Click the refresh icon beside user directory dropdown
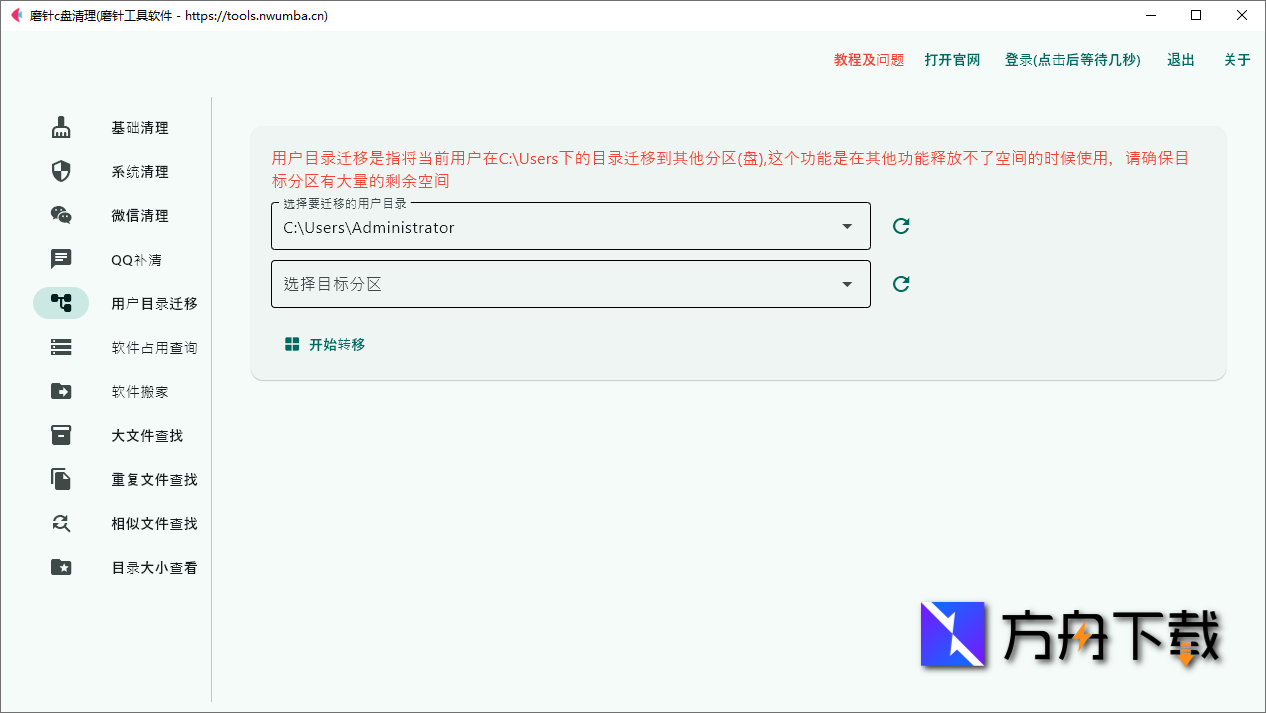Image resolution: width=1266 pixels, height=713 pixels. click(x=900, y=226)
